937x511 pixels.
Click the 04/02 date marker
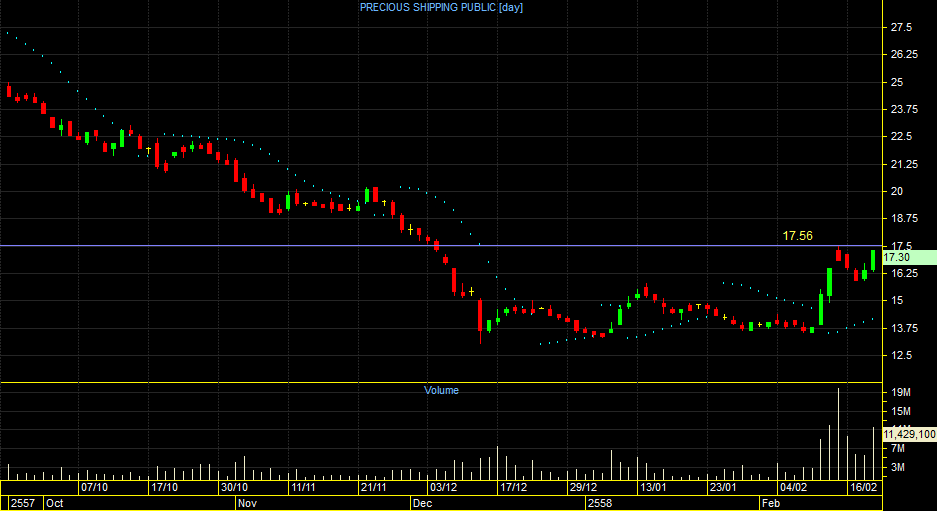coord(794,488)
